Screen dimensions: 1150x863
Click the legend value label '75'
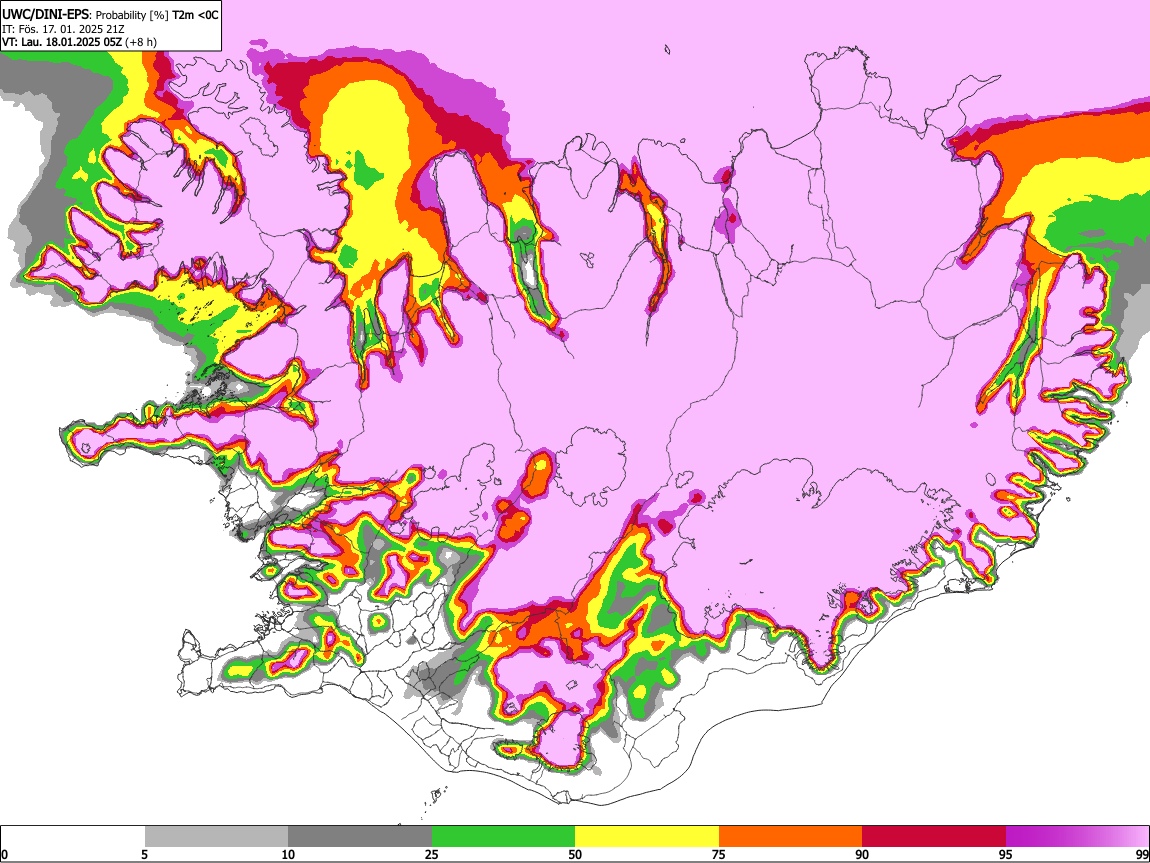(x=719, y=855)
